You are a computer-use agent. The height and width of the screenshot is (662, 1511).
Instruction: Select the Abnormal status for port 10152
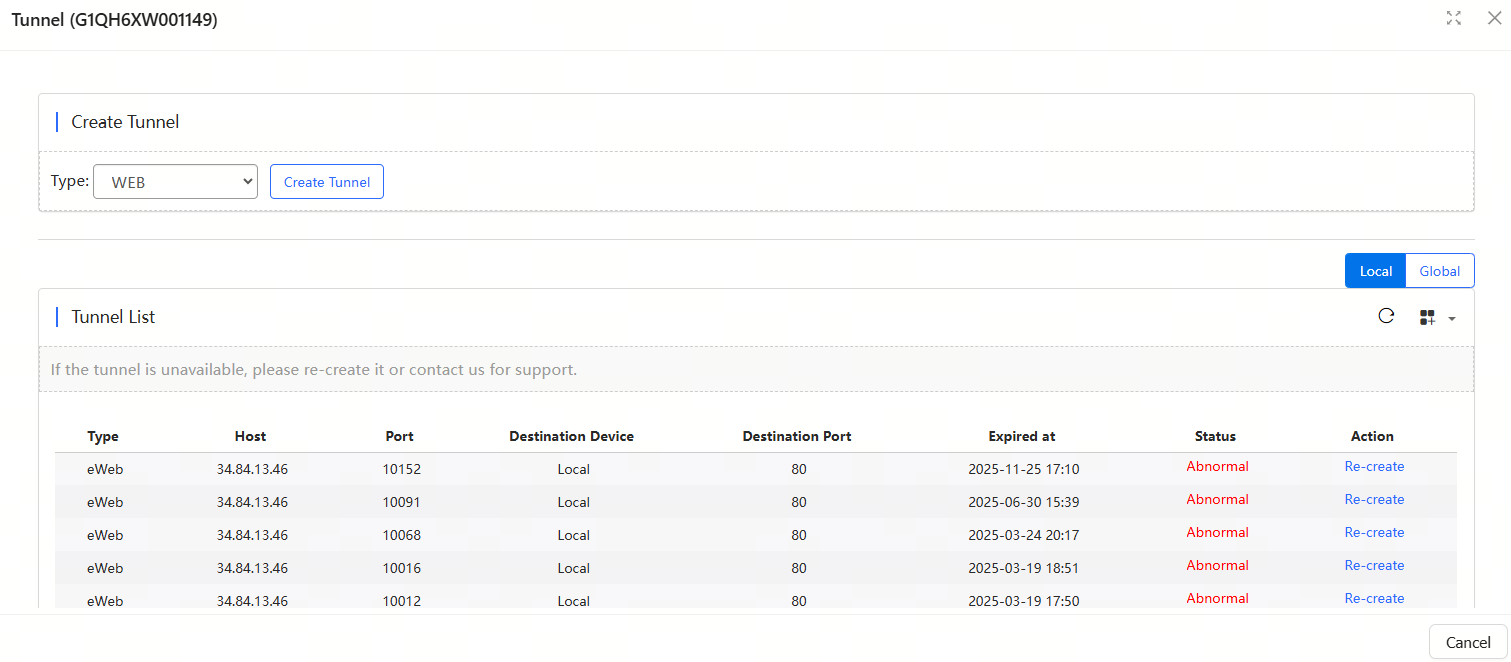tap(1217, 467)
